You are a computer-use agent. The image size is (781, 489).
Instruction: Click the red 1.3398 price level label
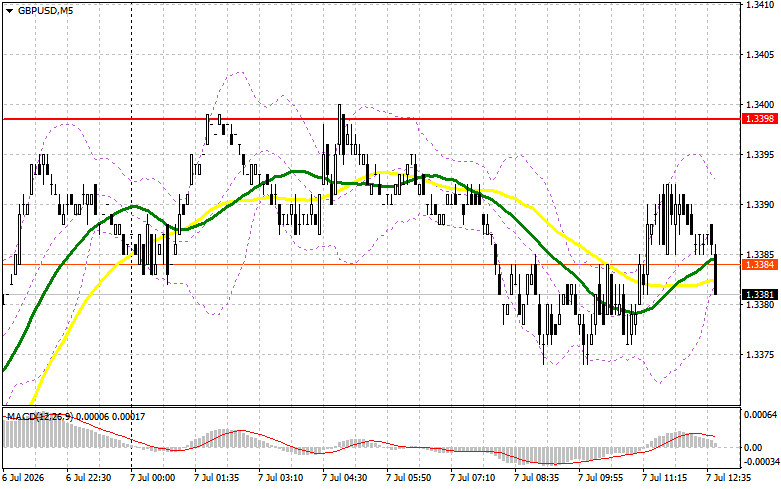[x=761, y=119]
